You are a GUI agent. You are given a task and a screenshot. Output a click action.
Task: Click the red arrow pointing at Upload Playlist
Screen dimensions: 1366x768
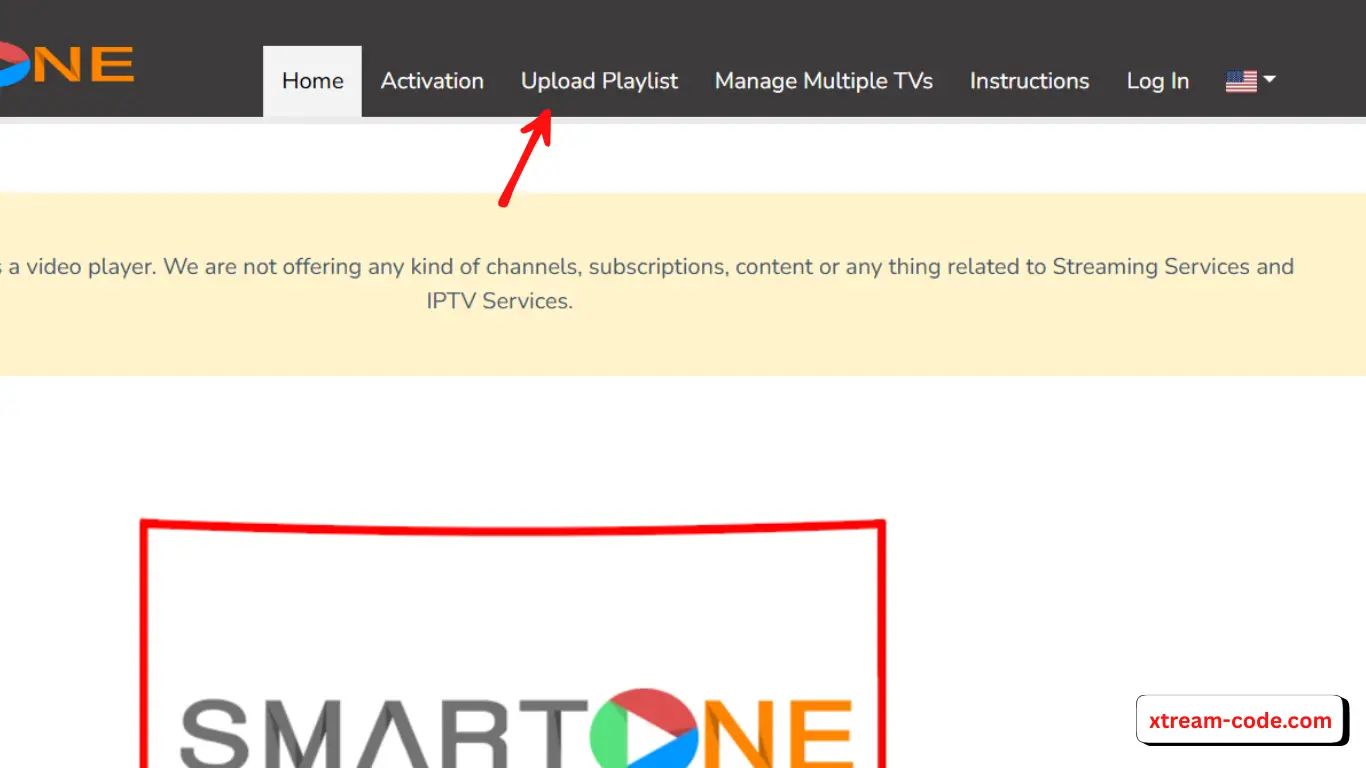coord(525,160)
